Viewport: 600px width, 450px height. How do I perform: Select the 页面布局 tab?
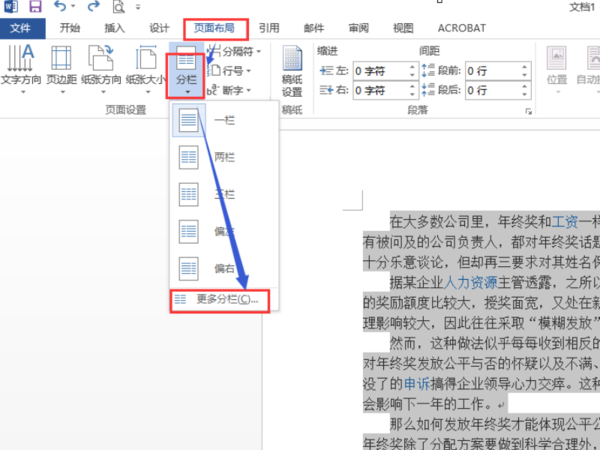214,28
